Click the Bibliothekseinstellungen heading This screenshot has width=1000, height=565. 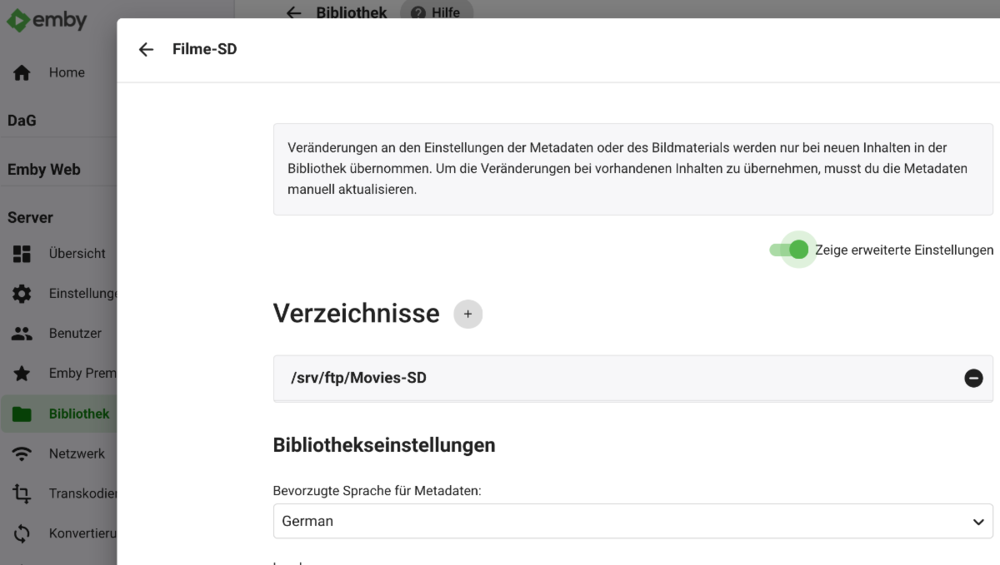(x=384, y=445)
